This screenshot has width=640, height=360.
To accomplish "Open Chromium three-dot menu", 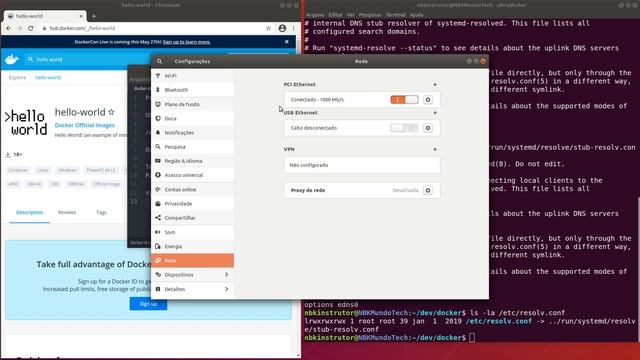I will 293,28.
